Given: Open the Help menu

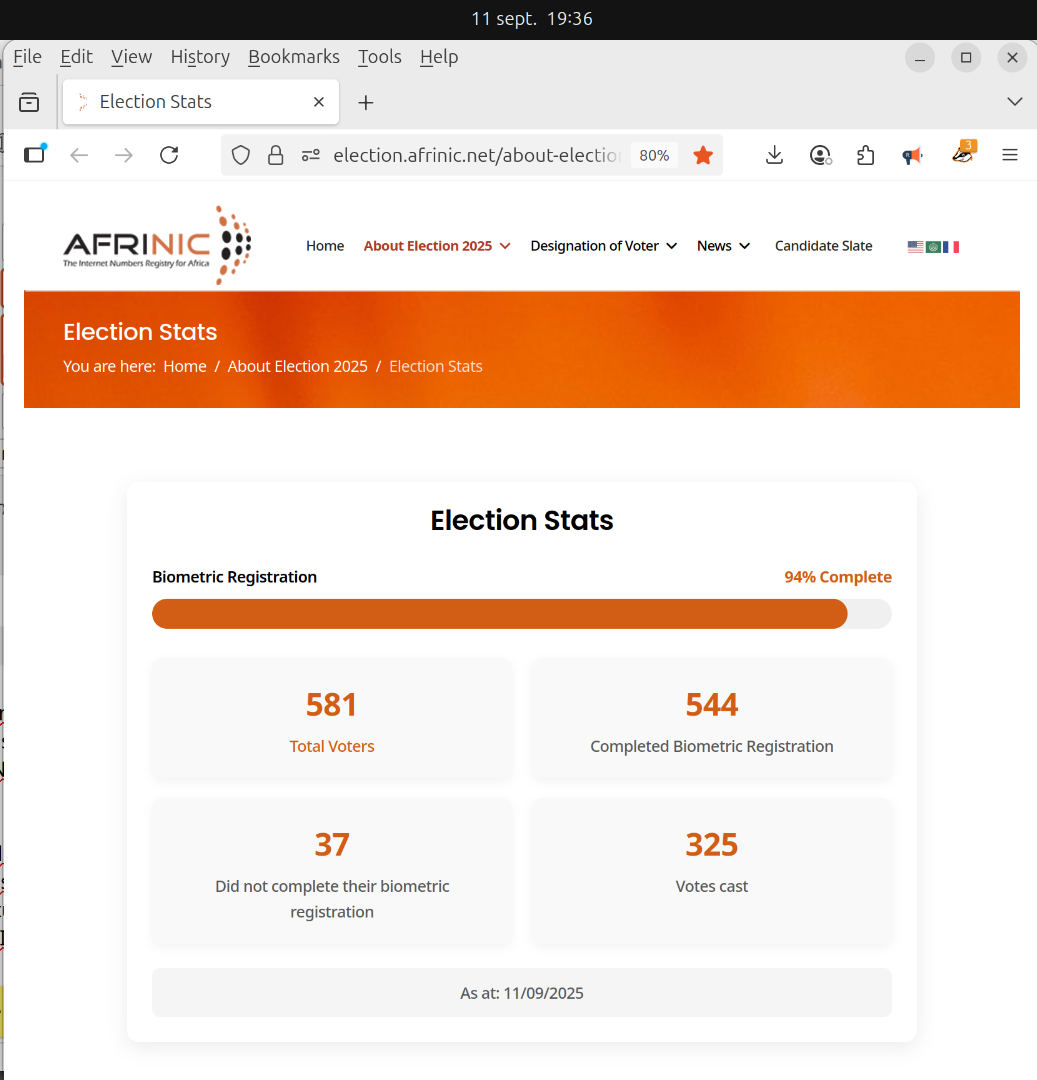Looking at the screenshot, I should tap(439, 57).
